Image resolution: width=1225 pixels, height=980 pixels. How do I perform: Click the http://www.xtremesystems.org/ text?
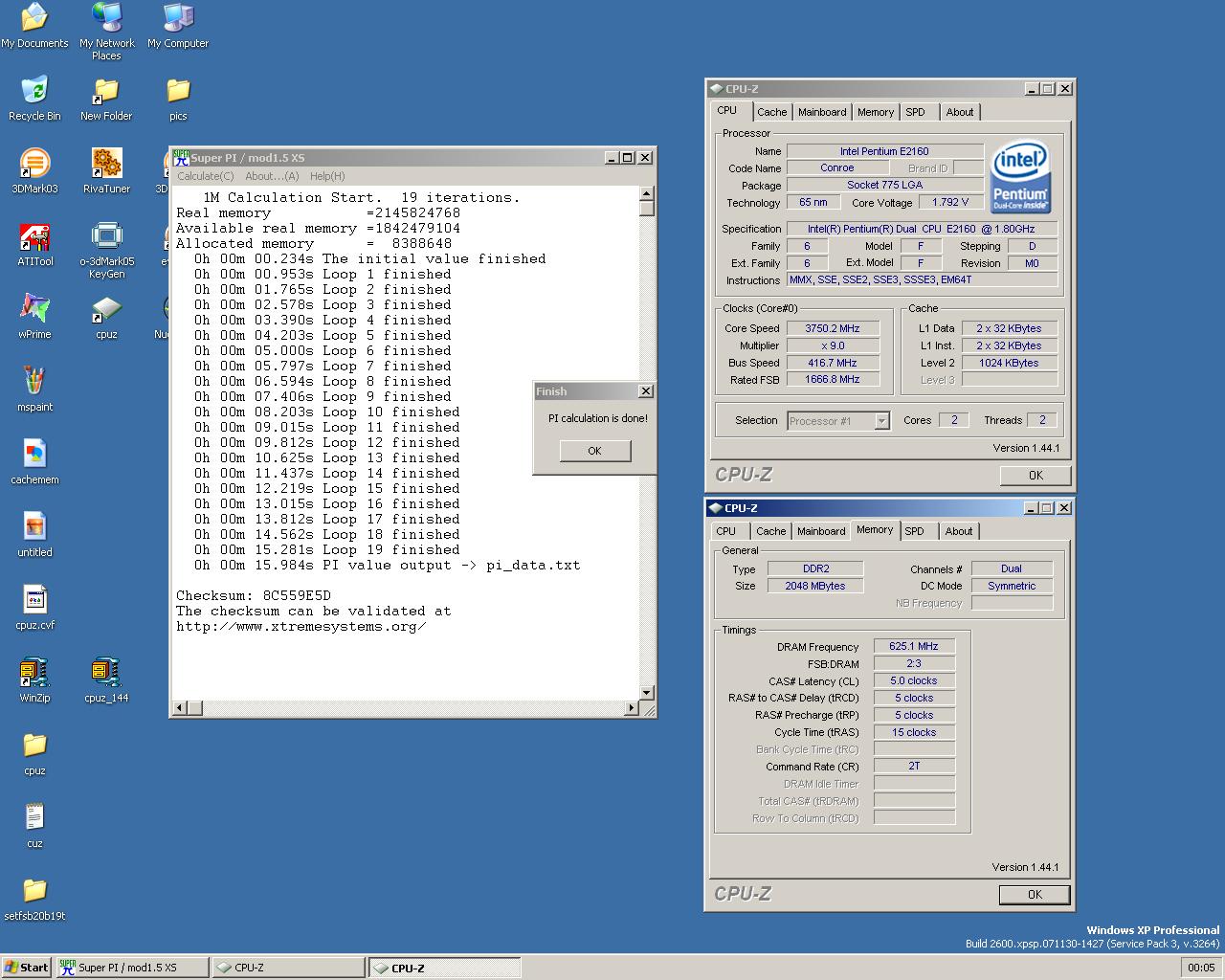[301, 626]
